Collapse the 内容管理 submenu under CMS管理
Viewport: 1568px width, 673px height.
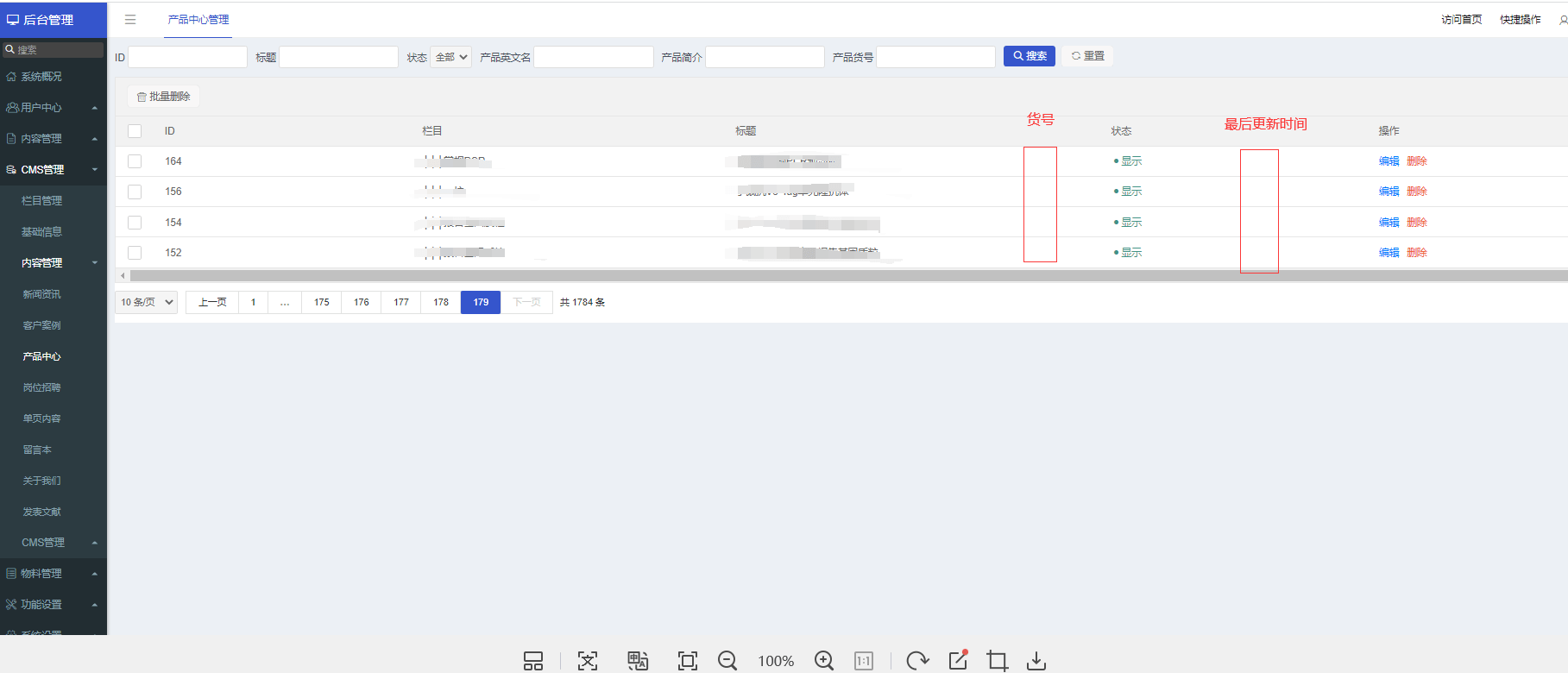(53, 263)
